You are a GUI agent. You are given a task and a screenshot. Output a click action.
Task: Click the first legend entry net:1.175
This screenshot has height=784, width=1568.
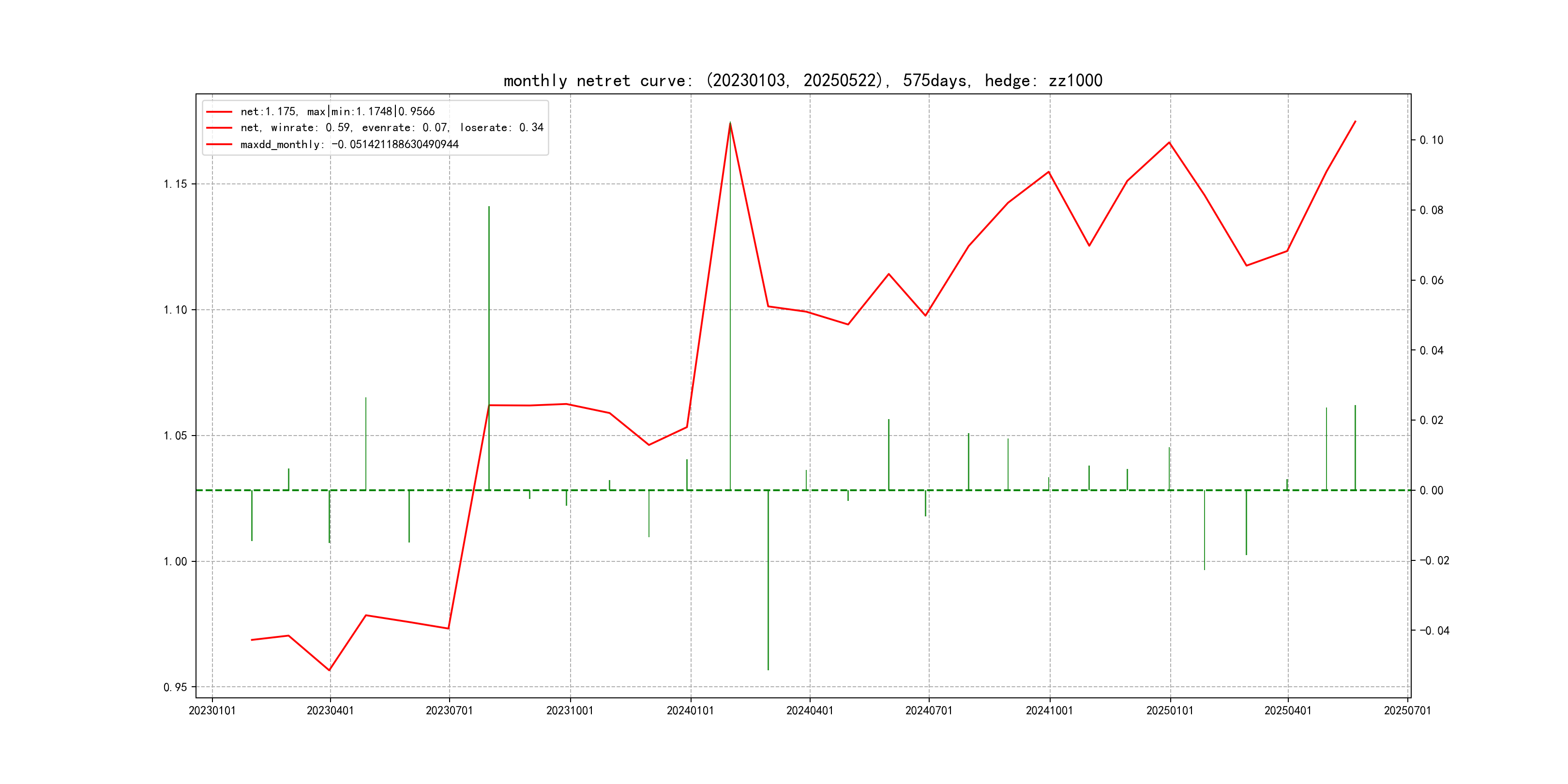coord(337,111)
